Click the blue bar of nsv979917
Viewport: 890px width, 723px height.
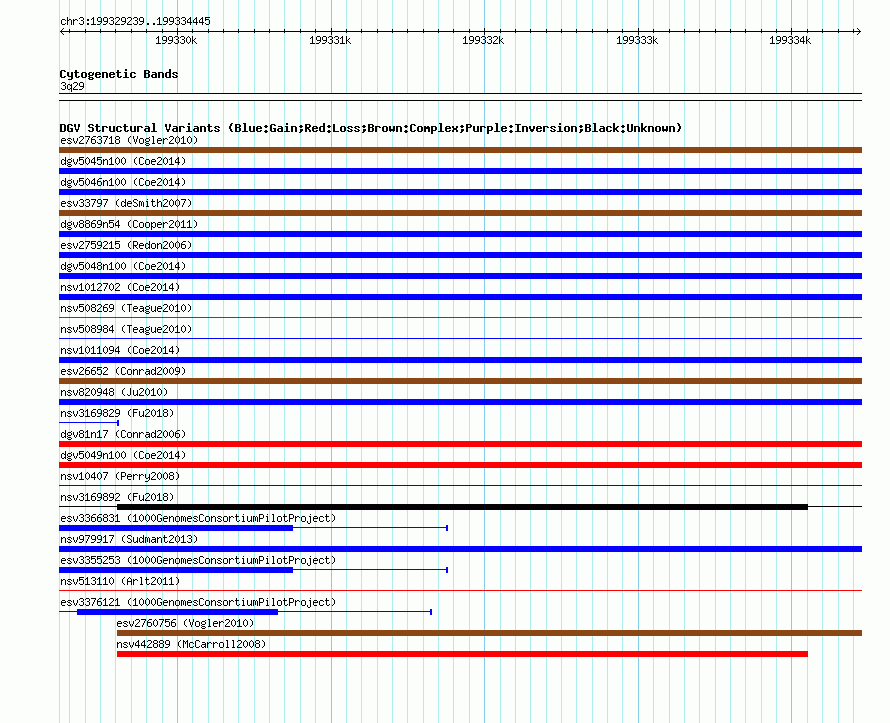[x=460, y=549]
